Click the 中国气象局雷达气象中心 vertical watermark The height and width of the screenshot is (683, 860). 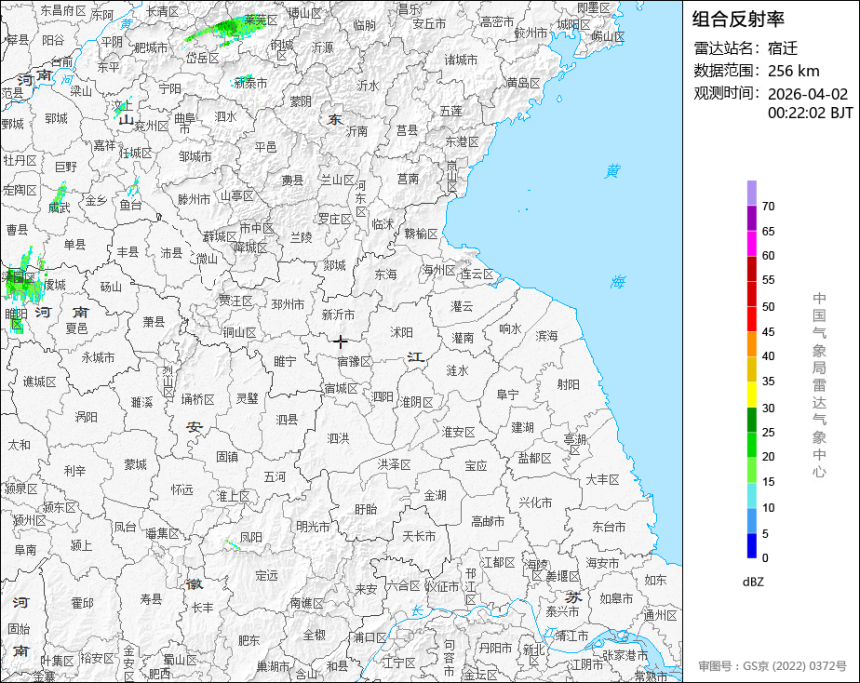818,385
